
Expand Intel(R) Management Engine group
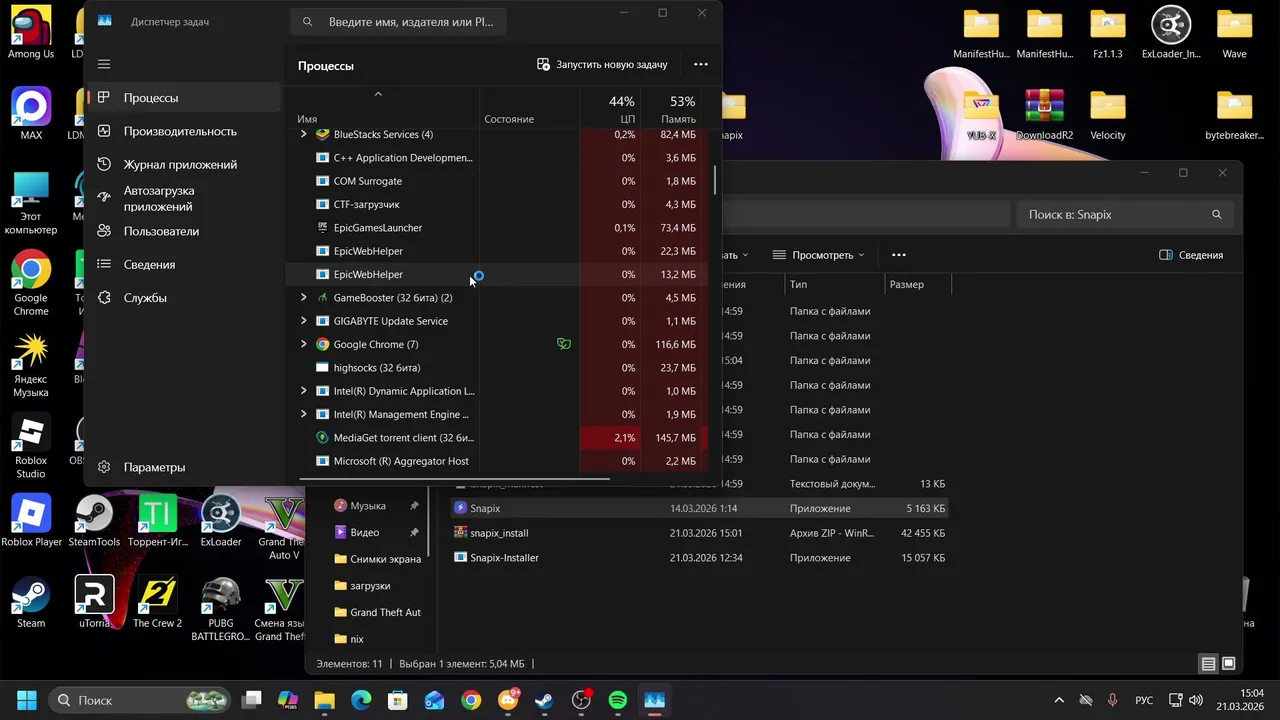point(304,414)
